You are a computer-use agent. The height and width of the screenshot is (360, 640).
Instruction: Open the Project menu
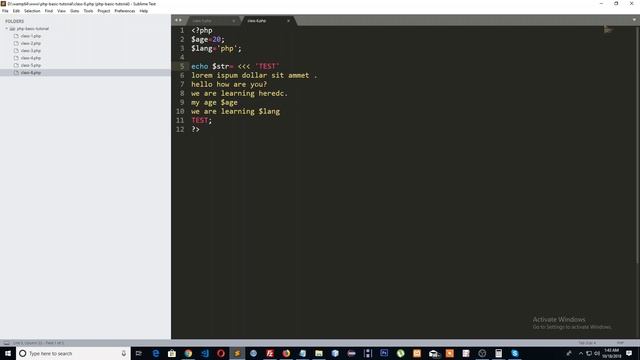click(104, 11)
